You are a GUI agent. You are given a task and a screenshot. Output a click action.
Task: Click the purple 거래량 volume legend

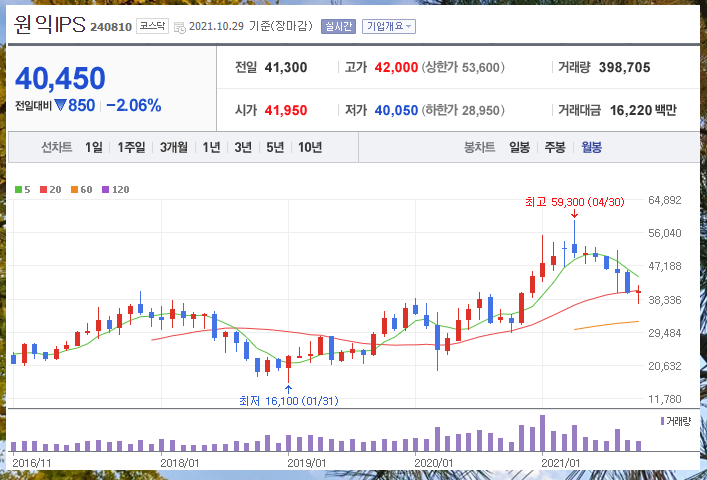(675, 421)
